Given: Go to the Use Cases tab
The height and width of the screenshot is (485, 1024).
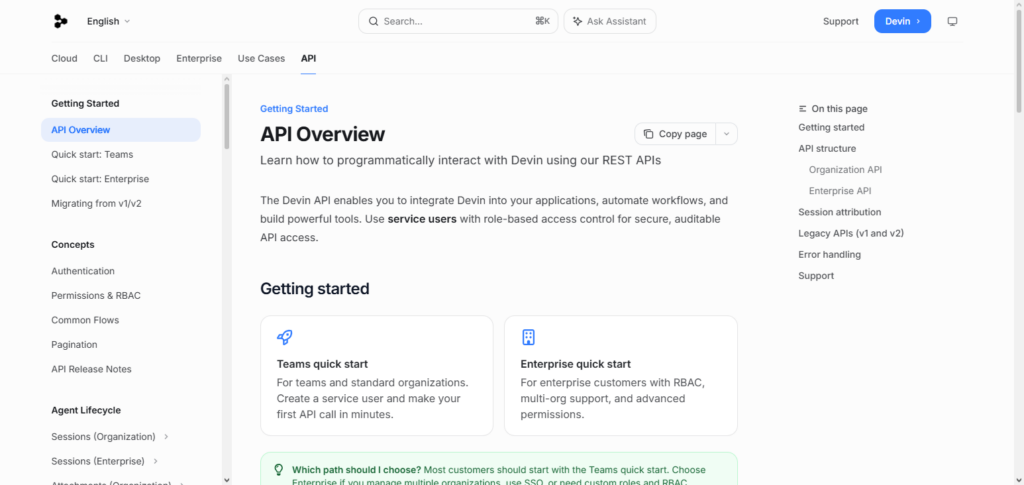Looking at the screenshot, I should click(x=261, y=58).
